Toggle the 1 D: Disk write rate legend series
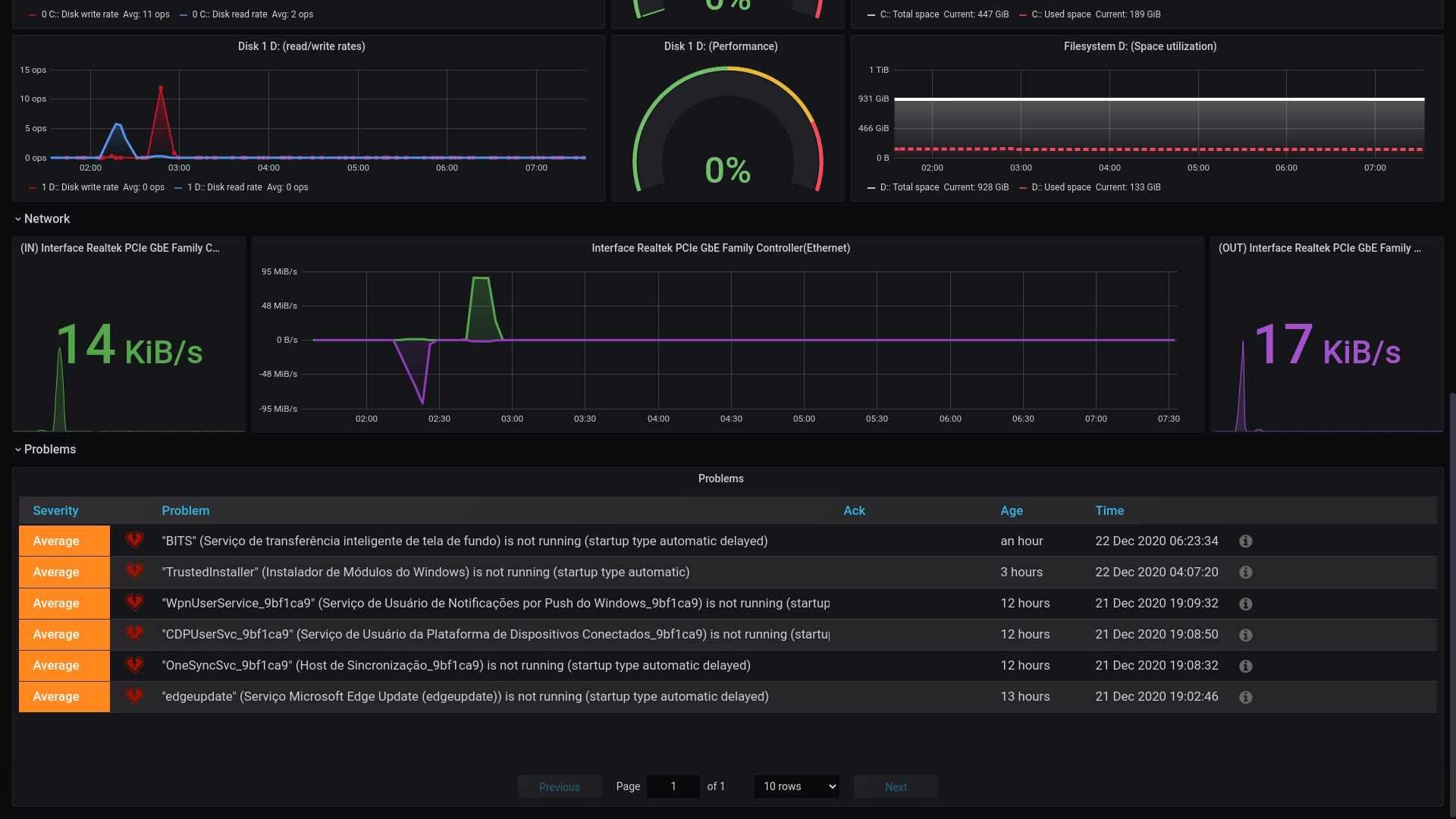Viewport: 1456px width, 819px height. point(80,187)
